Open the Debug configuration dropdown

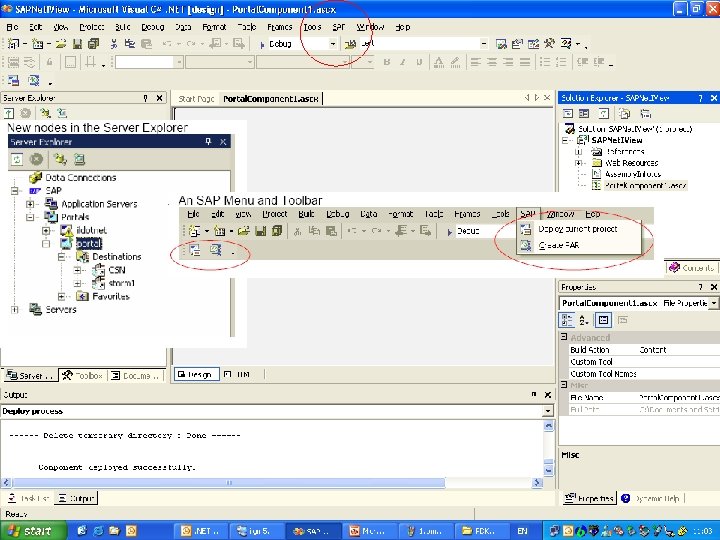coord(332,44)
